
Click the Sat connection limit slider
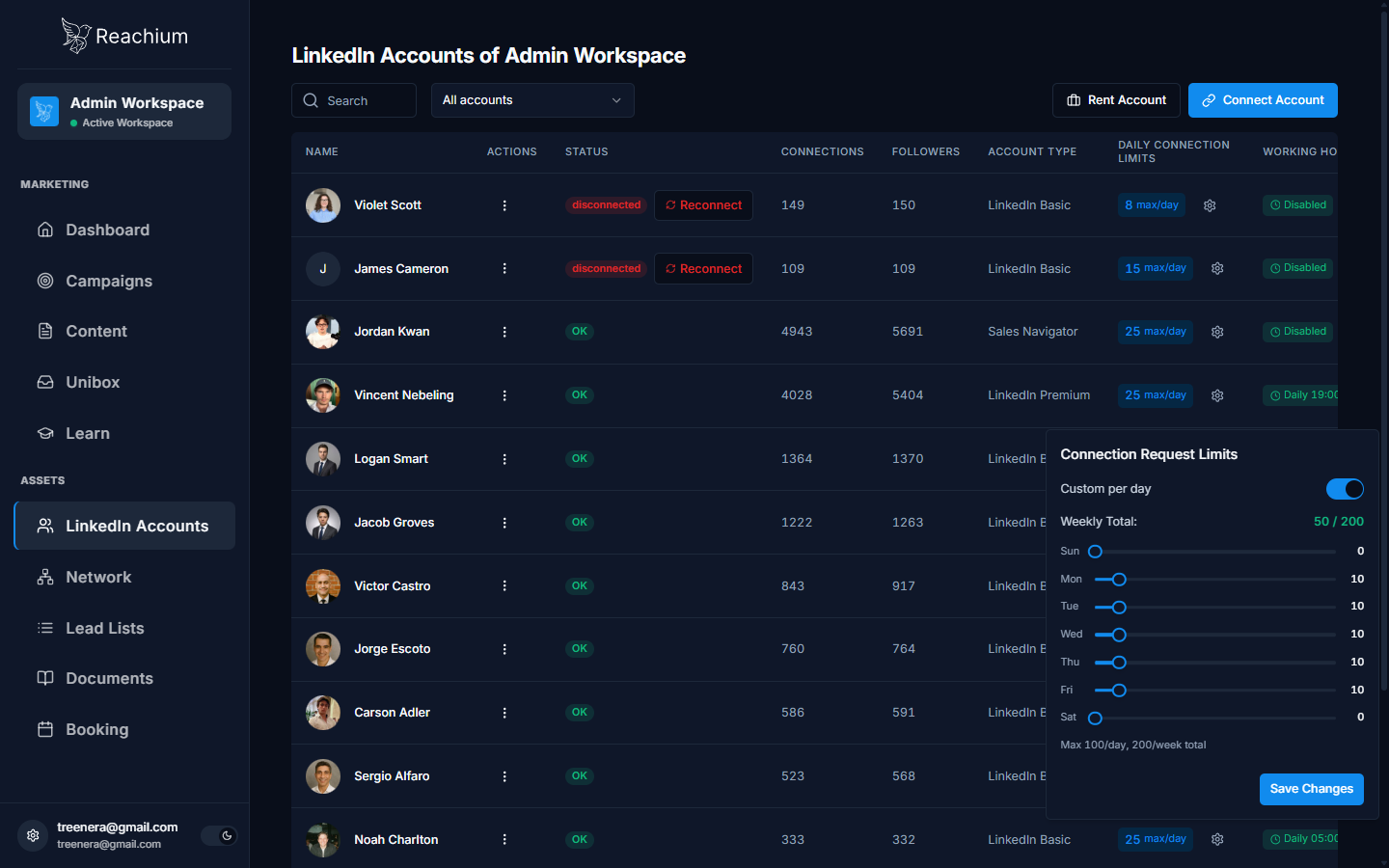coord(1215,719)
